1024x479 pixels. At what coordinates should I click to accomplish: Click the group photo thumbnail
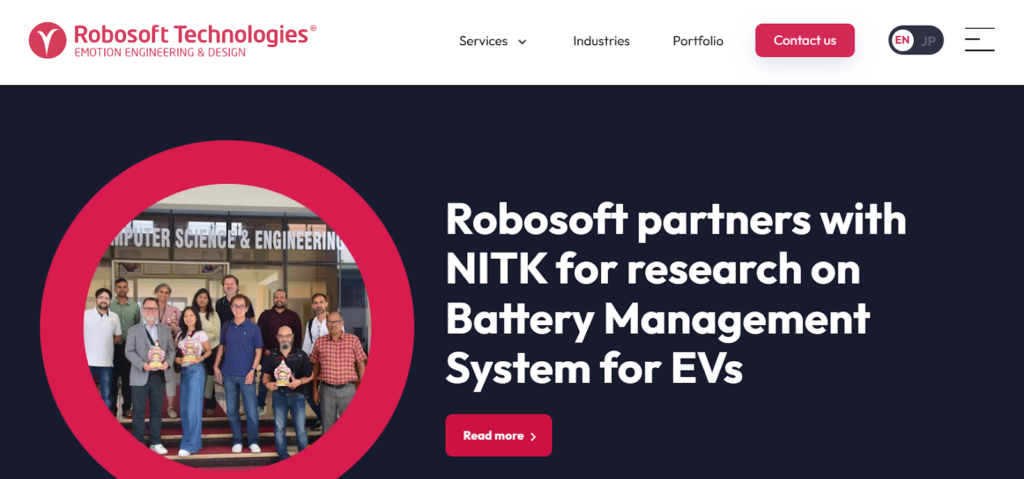point(227,325)
